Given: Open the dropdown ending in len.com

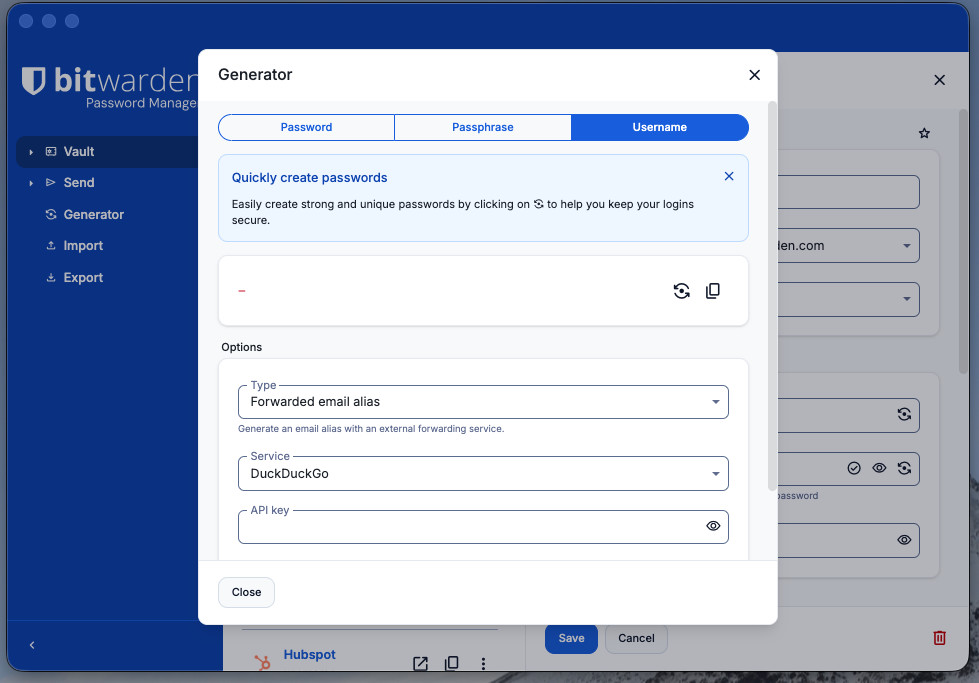Looking at the screenshot, I should coord(849,245).
